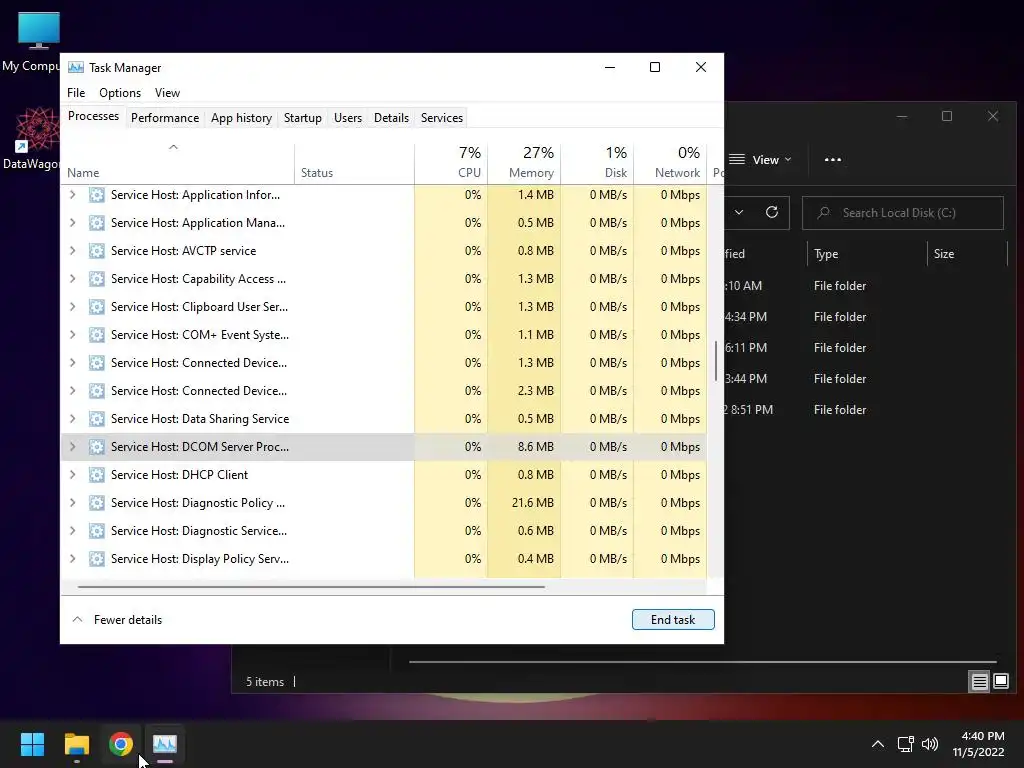Sort File Explorer by Type column
1024x768 pixels.
click(x=867, y=254)
